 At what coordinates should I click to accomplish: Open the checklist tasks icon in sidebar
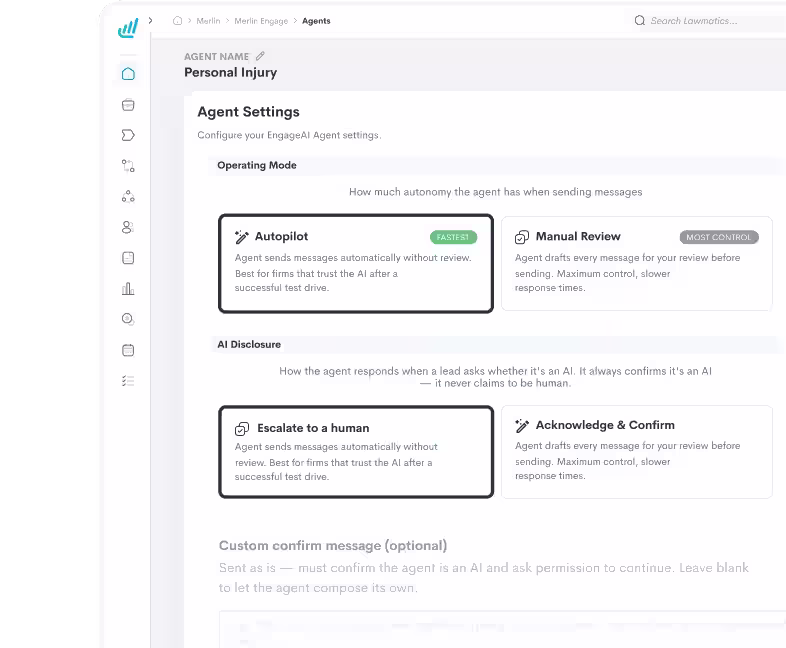click(x=128, y=381)
